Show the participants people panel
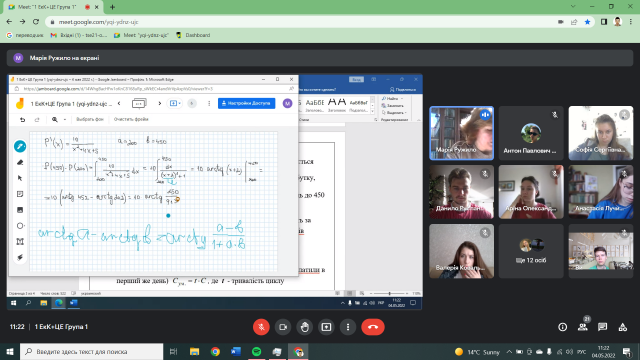 tap(582, 327)
